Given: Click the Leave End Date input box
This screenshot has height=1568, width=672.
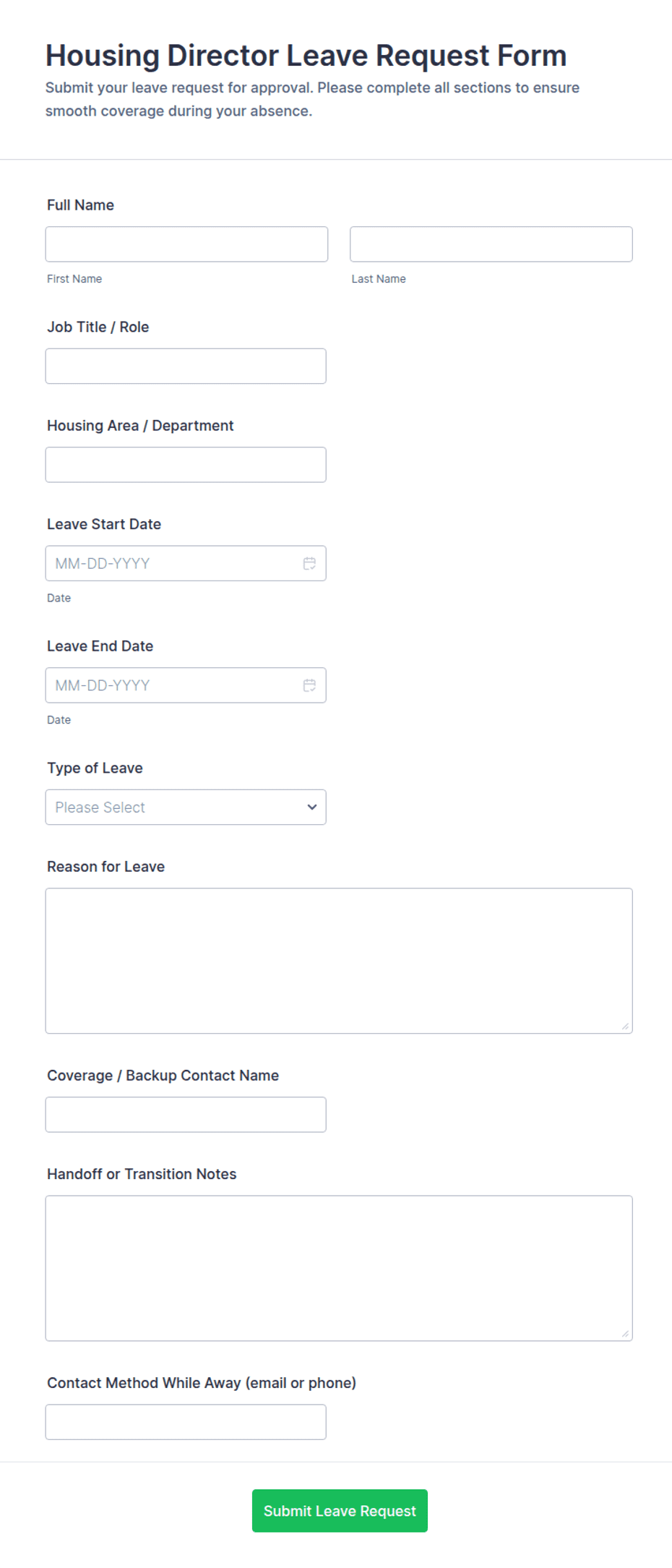Looking at the screenshot, I should [x=186, y=685].
